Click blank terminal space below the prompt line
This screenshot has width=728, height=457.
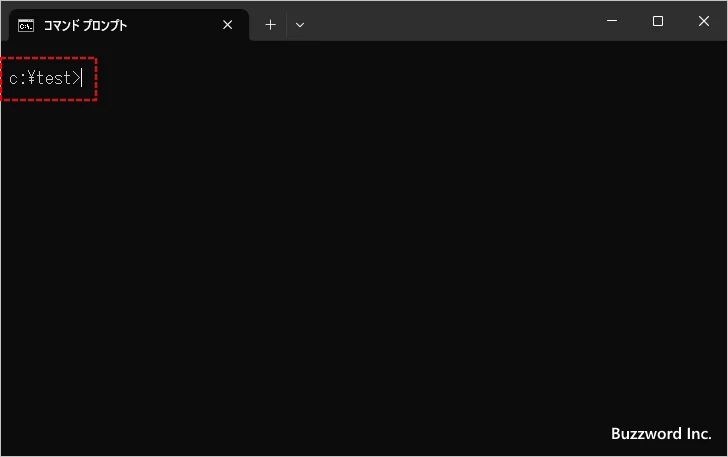tap(200, 150)
